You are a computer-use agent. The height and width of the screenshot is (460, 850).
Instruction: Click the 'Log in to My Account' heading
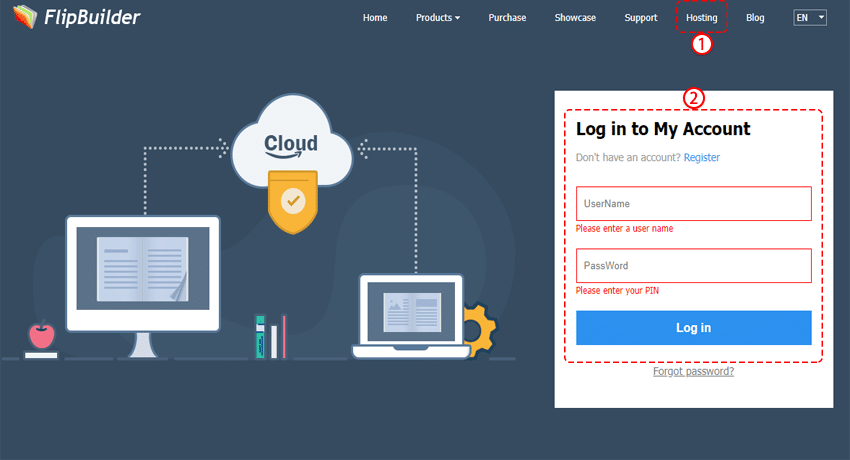[662, 129]
